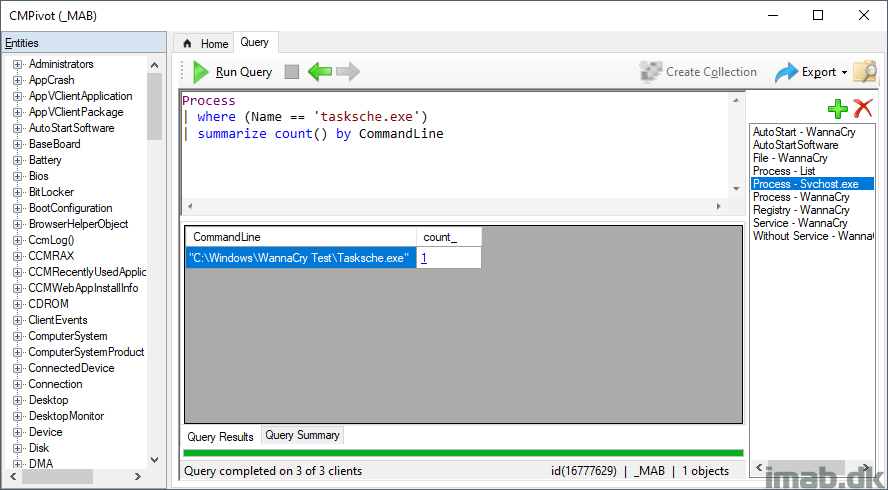This screenshot has height=490, width=888.
Task: Go back with the green left arrow
Action: click(x=320, y=72)
